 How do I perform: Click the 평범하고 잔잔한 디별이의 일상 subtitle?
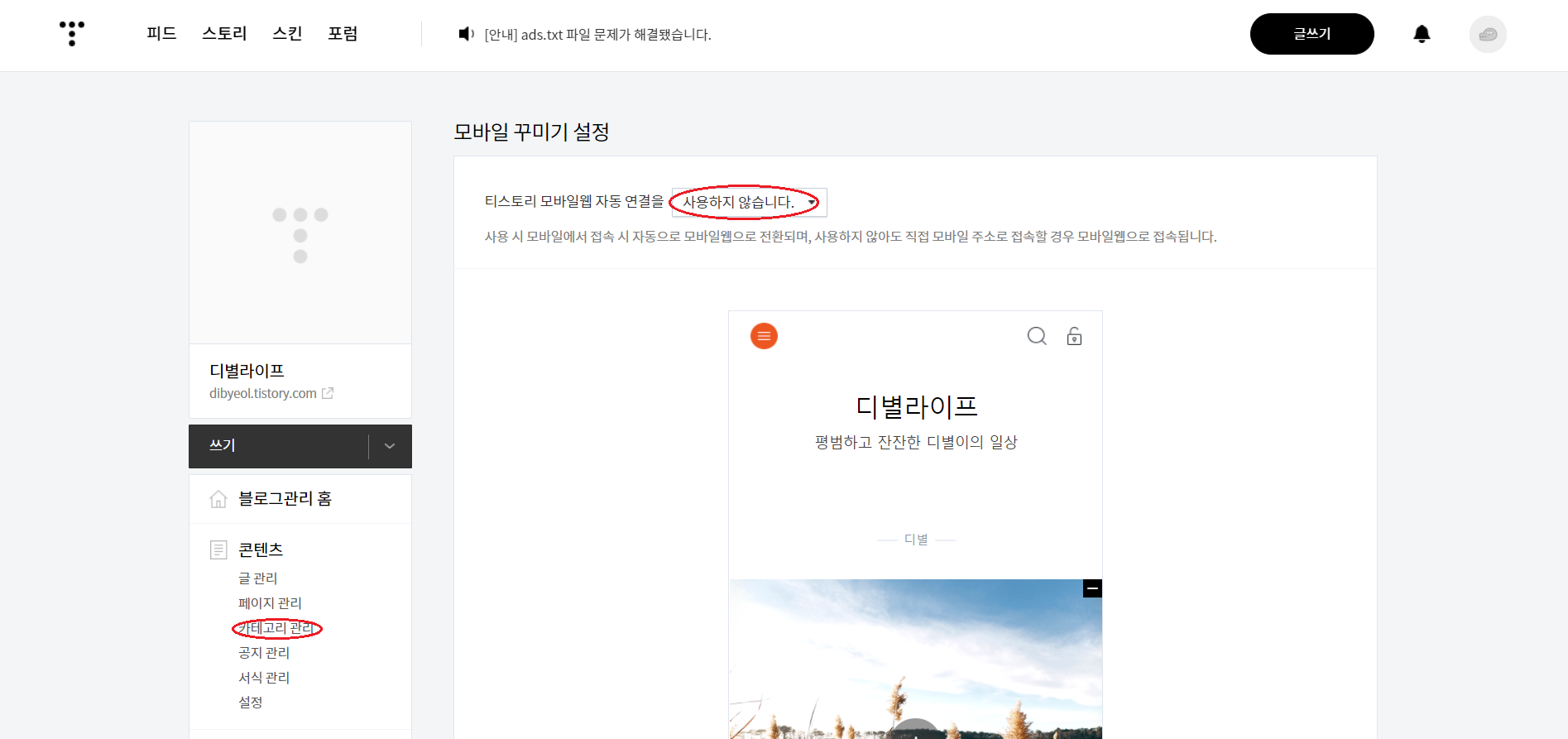pos(916,443)
